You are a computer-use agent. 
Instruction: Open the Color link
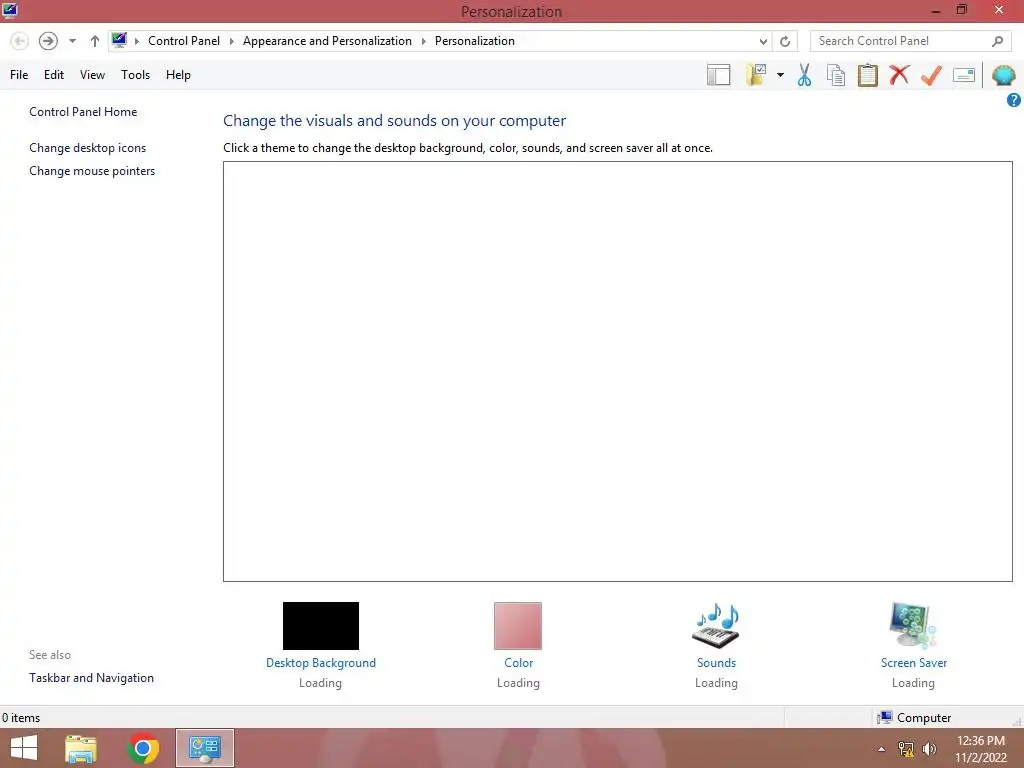pos(519,663)
